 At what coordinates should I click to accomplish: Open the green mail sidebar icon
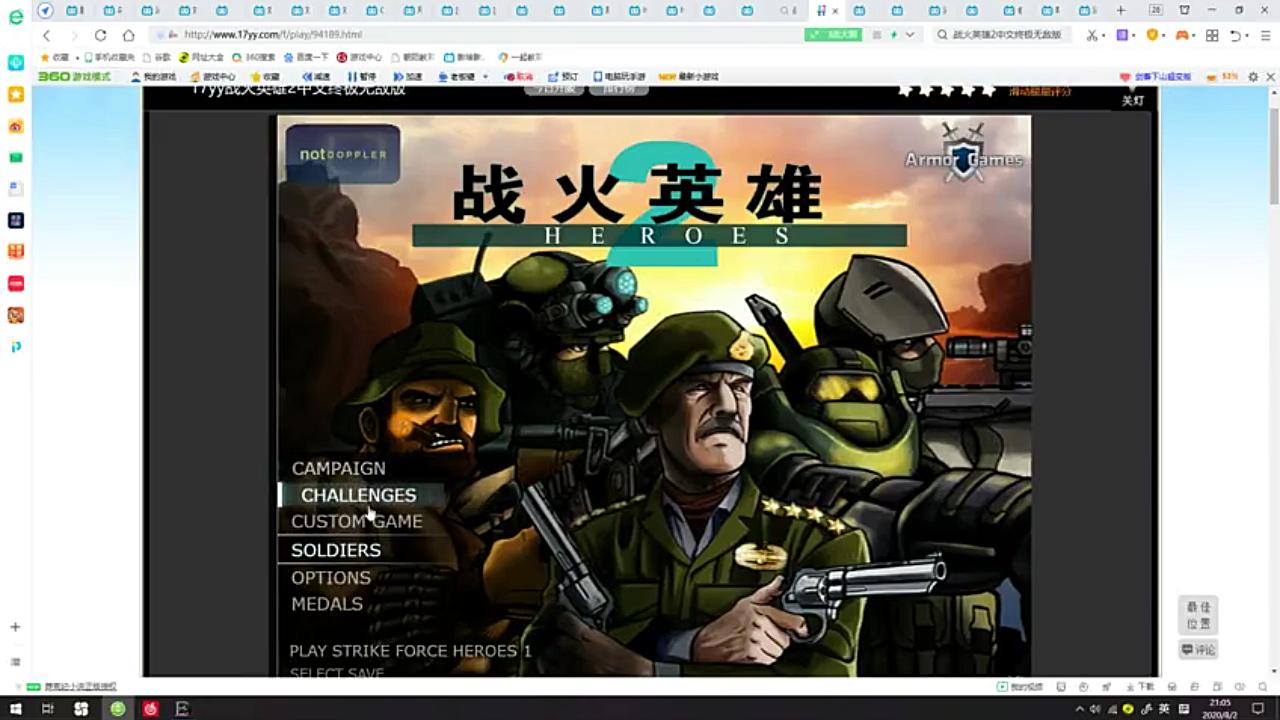coord(15,157)
